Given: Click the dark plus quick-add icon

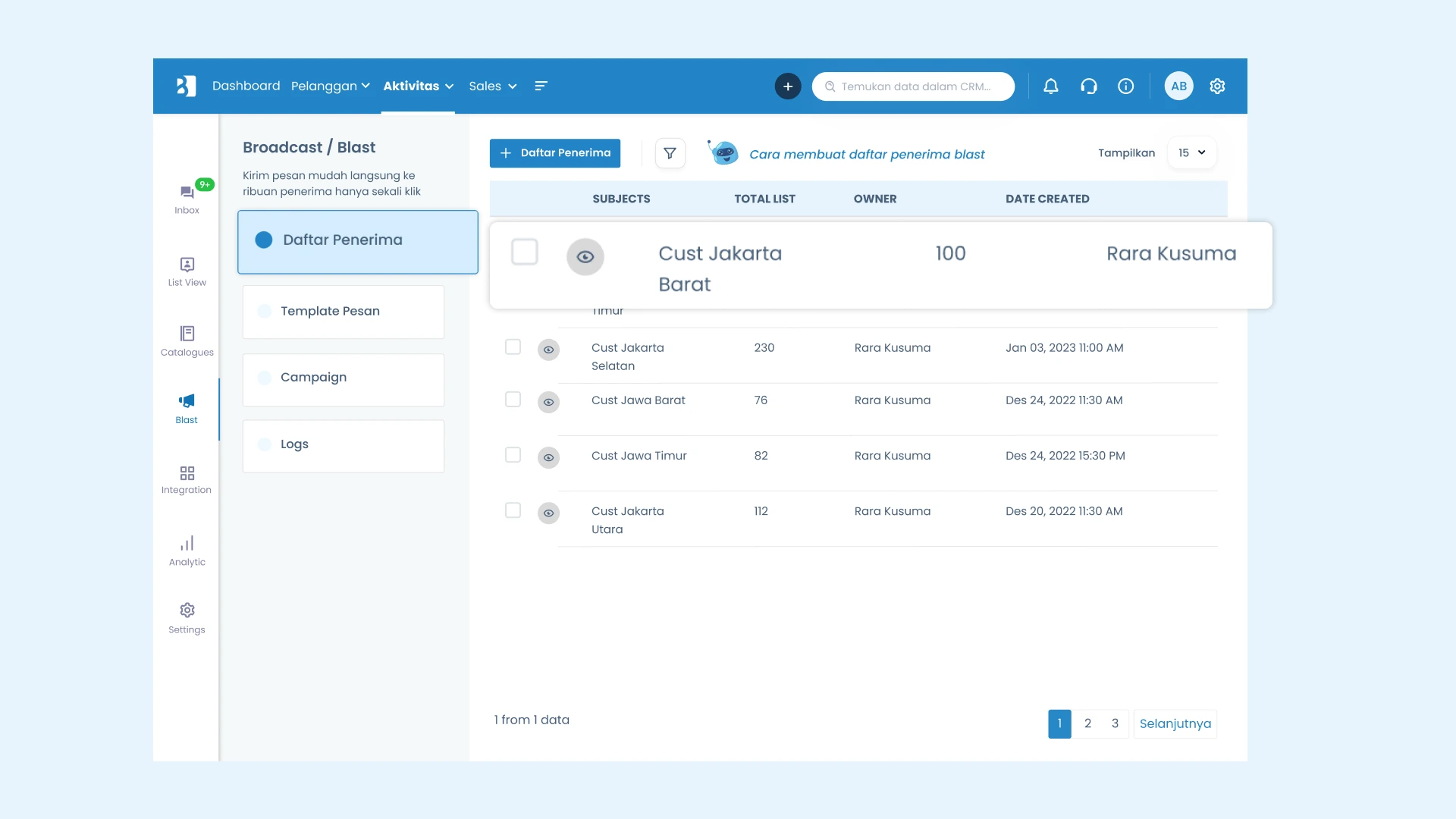Looking at the screenshot, I should coord(788,86).
